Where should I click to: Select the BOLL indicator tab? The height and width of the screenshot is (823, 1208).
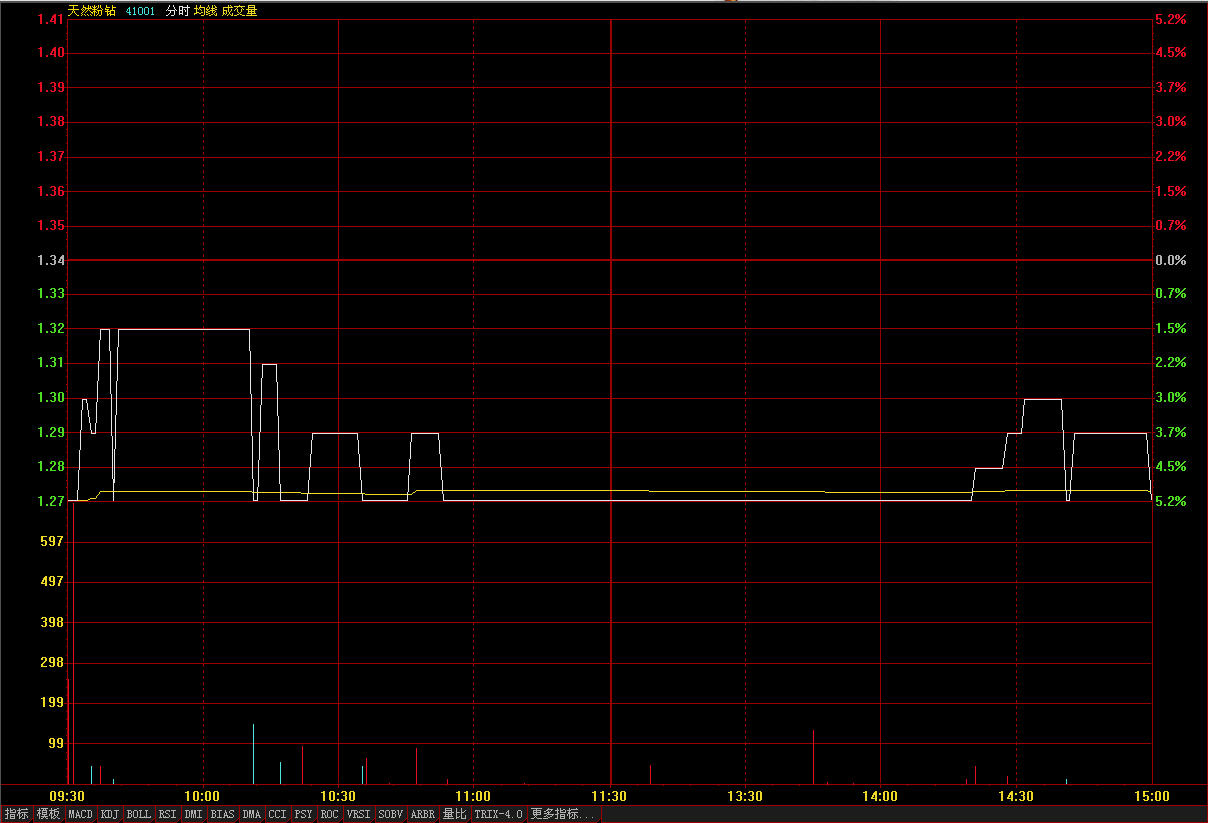click(139, 814)
